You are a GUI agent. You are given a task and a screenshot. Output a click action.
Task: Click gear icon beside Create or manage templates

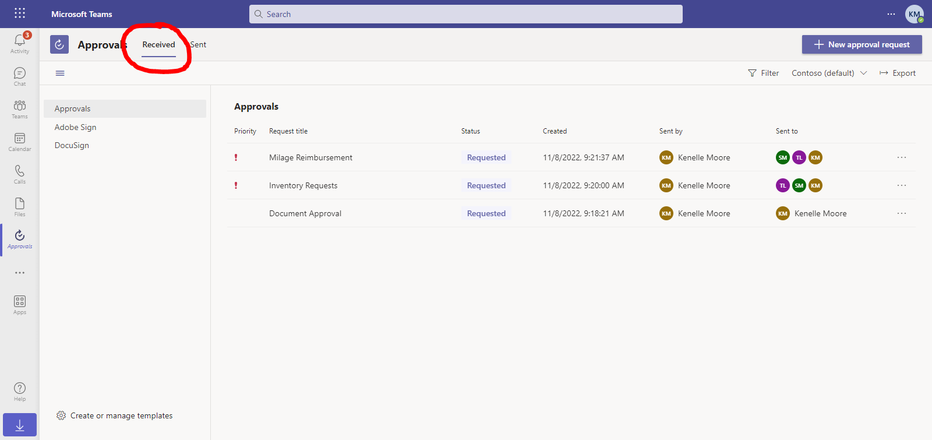[x=61, y=416]
